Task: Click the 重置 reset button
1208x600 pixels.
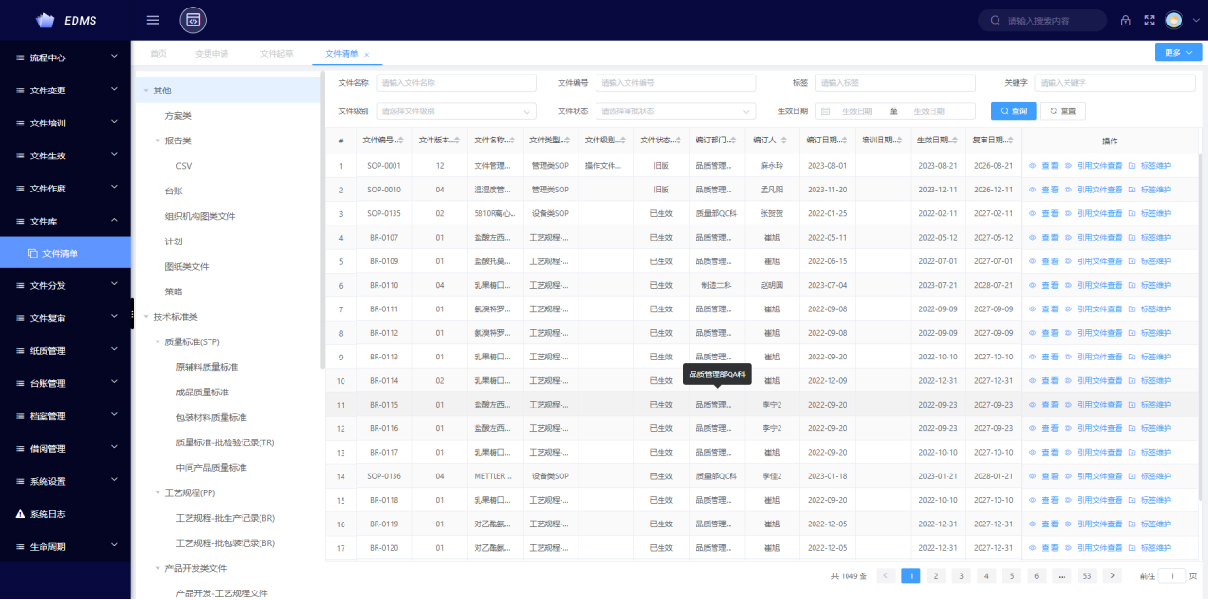Action: point(1062,112)
